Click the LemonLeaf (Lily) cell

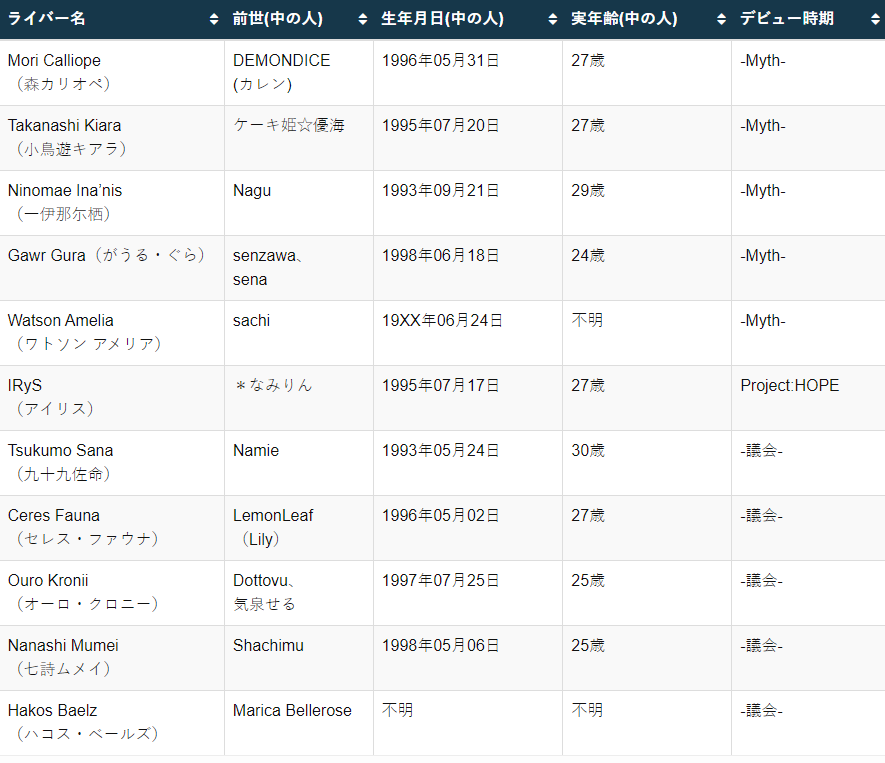tap(299, 527)
